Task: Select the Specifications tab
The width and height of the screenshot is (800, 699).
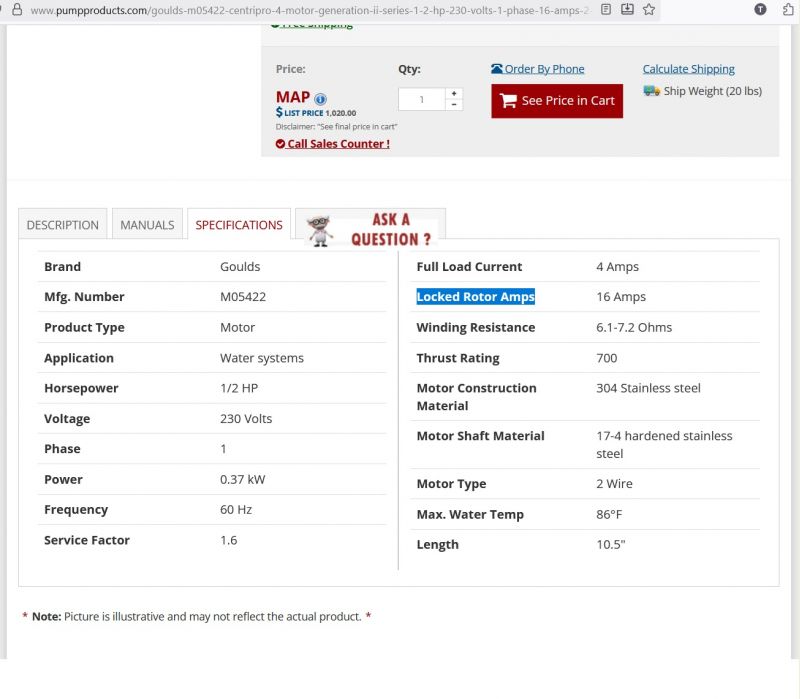Action: pyautogui.click(x=239, y=225)
